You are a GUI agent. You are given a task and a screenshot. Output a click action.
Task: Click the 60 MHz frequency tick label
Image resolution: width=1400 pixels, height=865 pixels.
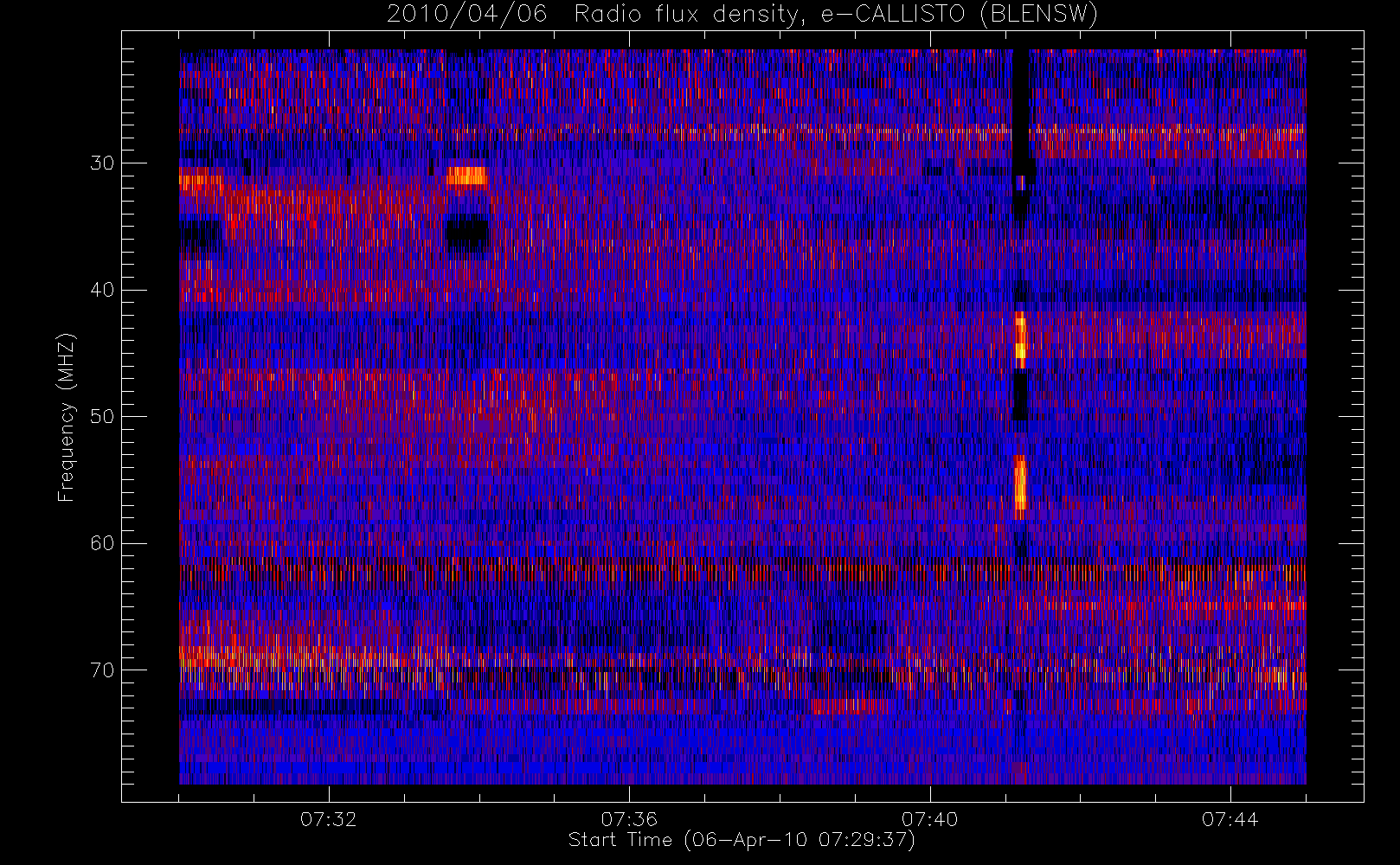click(x=102, y=543)
